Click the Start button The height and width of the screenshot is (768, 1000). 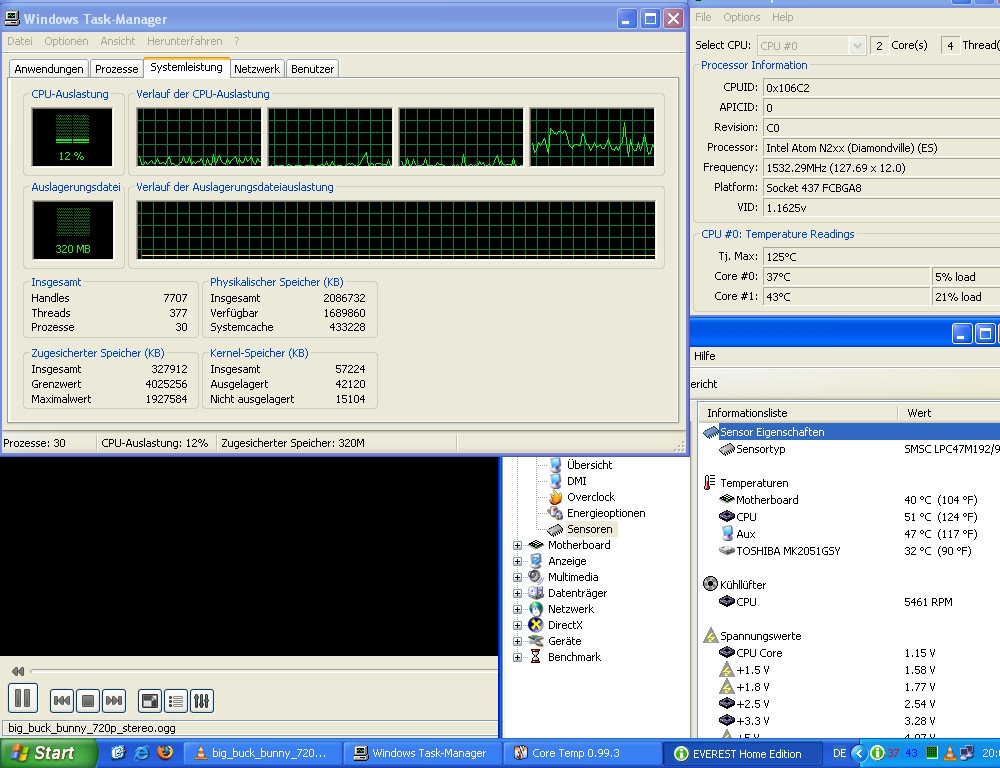(x=48, y=753)
